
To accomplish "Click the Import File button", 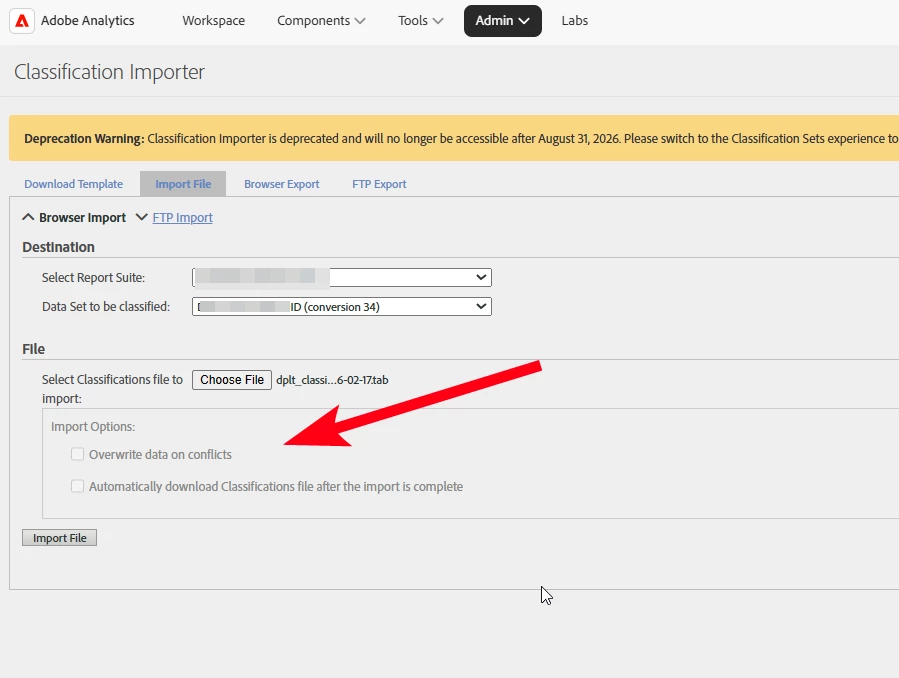I will (60, 538).
